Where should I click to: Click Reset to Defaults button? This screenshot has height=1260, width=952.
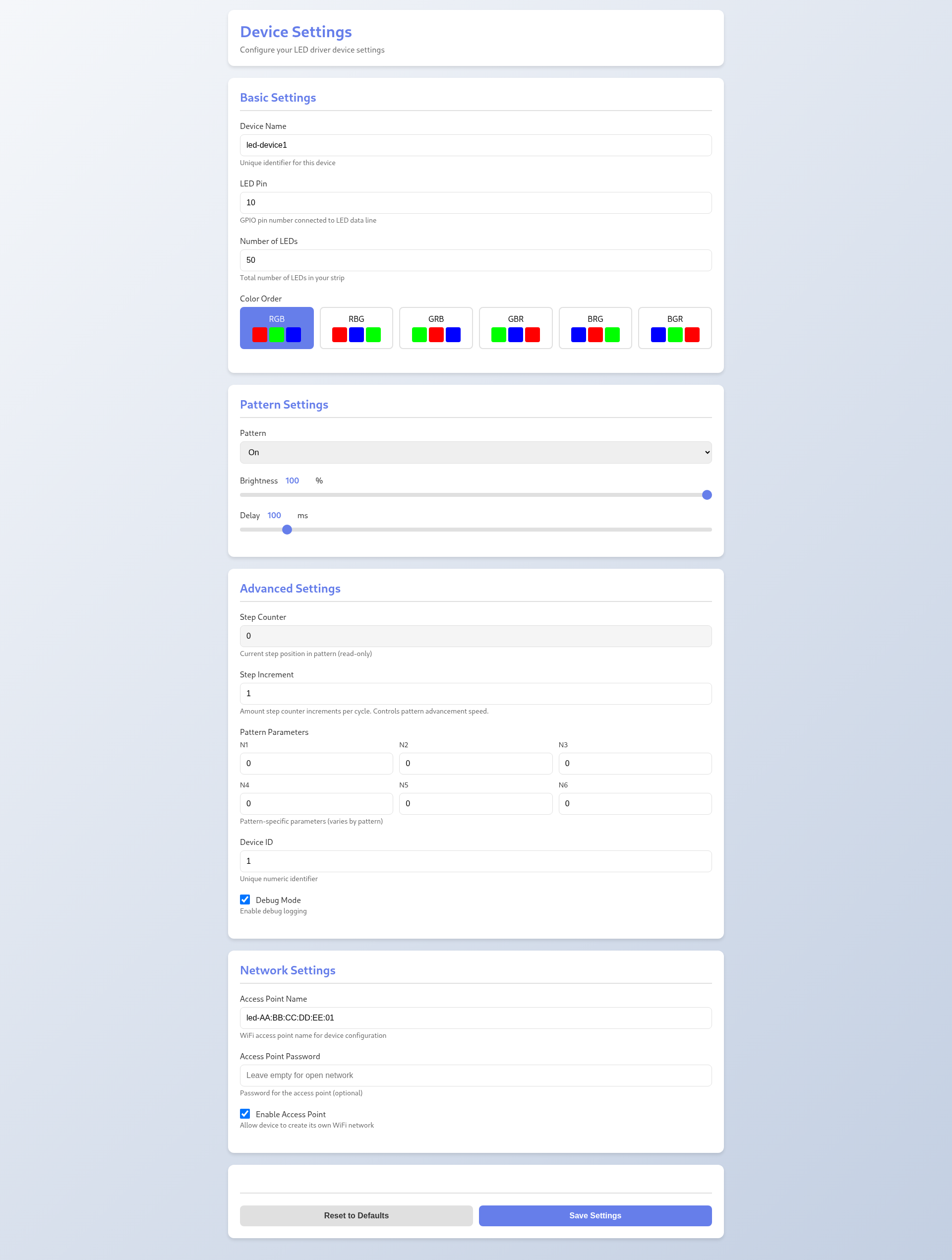356,1215
